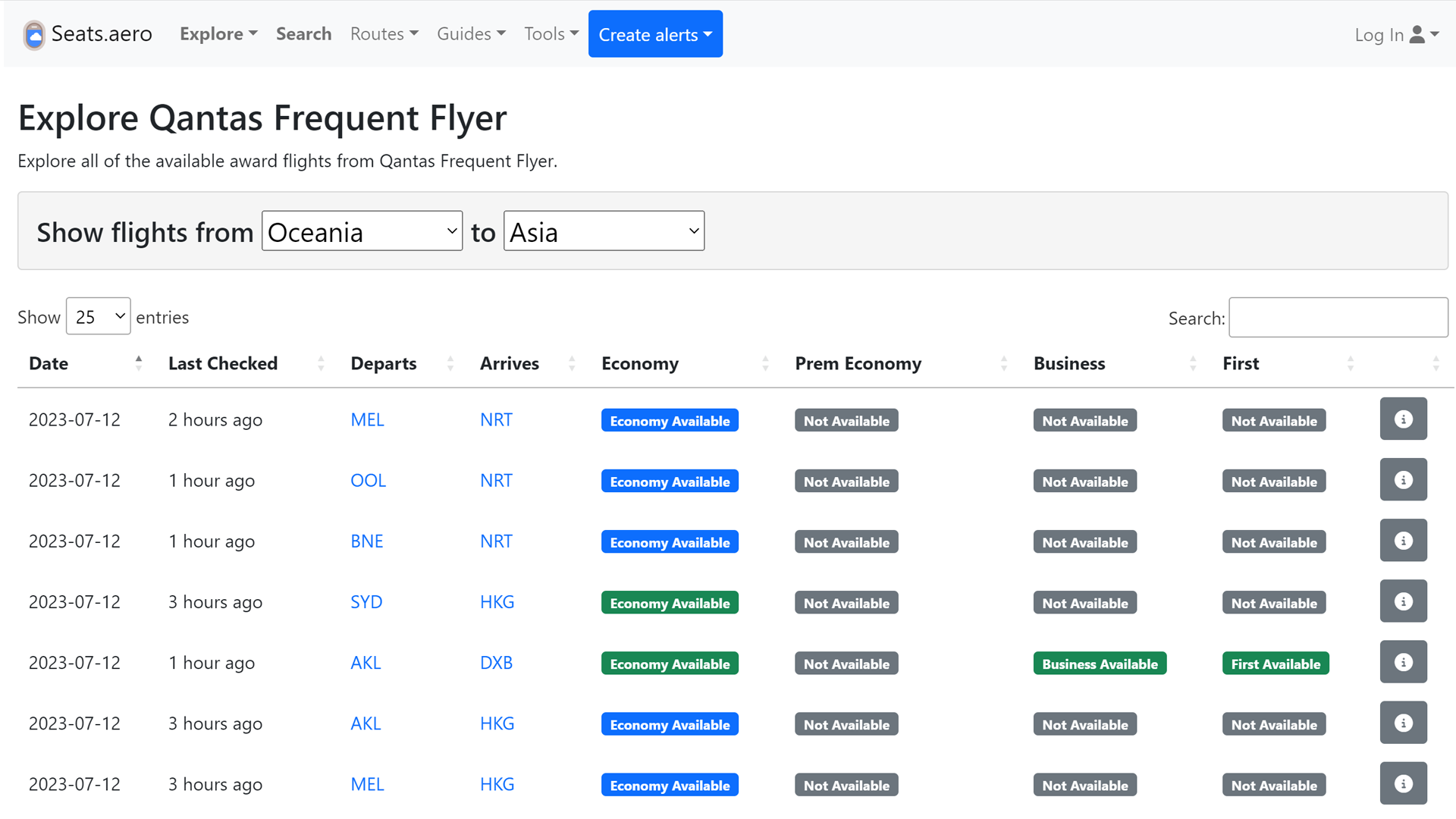The image size is (1456, 819).
Task: Click into the table Search field
Action: 1338,318
